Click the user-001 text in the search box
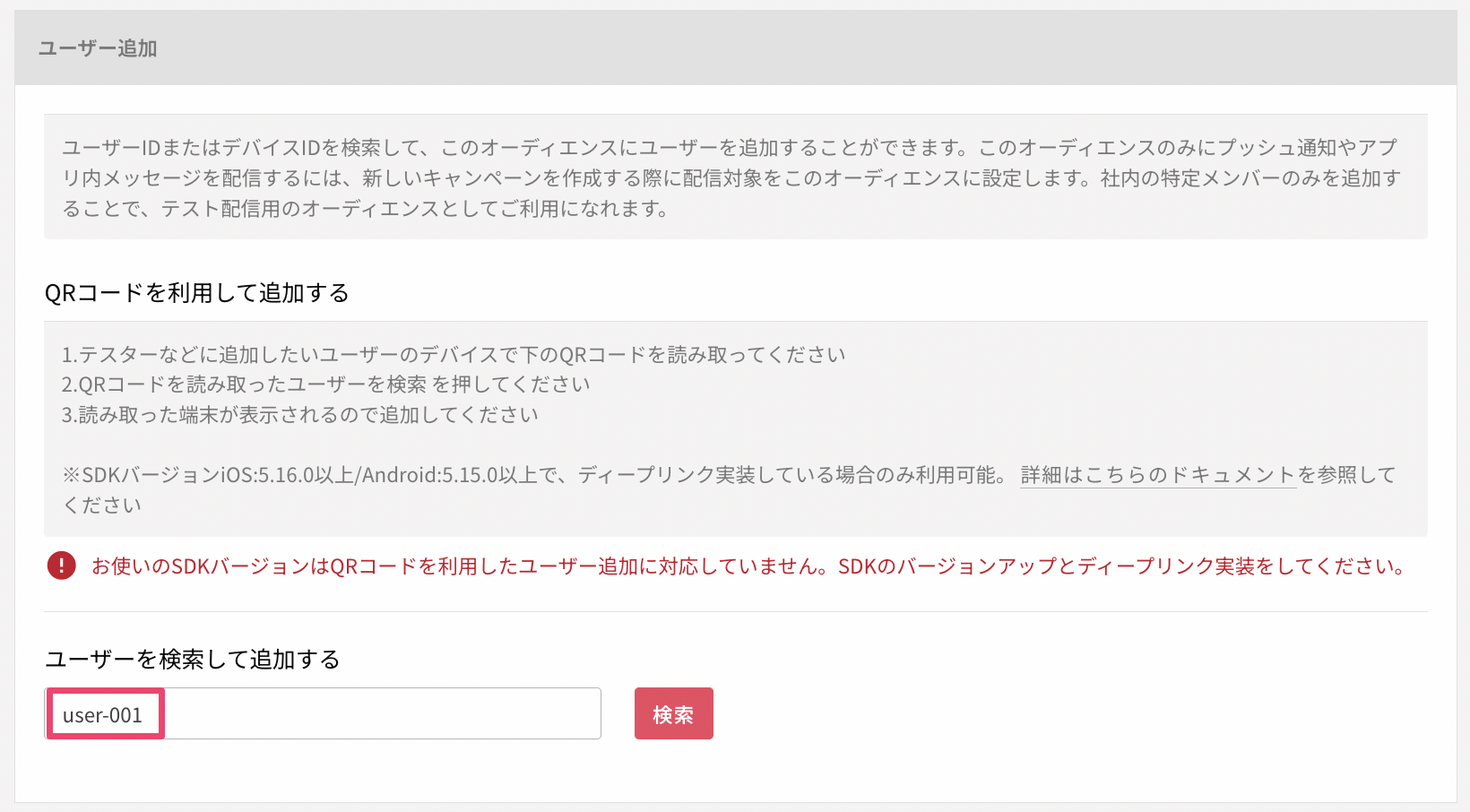Viewport: 1470px width, 812px height. [x=102, y=715]
